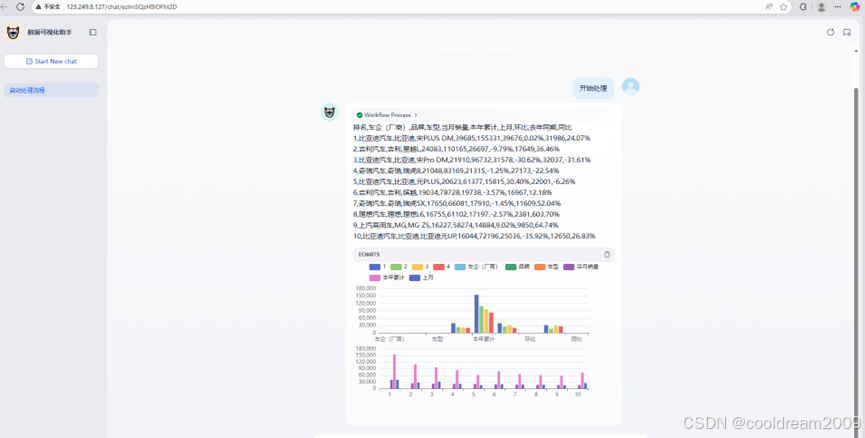The height and width of the screenshot is (438, 865).
Task: Click the row for MG ZS
Action: pyautogui.click(x=456, y=225)
